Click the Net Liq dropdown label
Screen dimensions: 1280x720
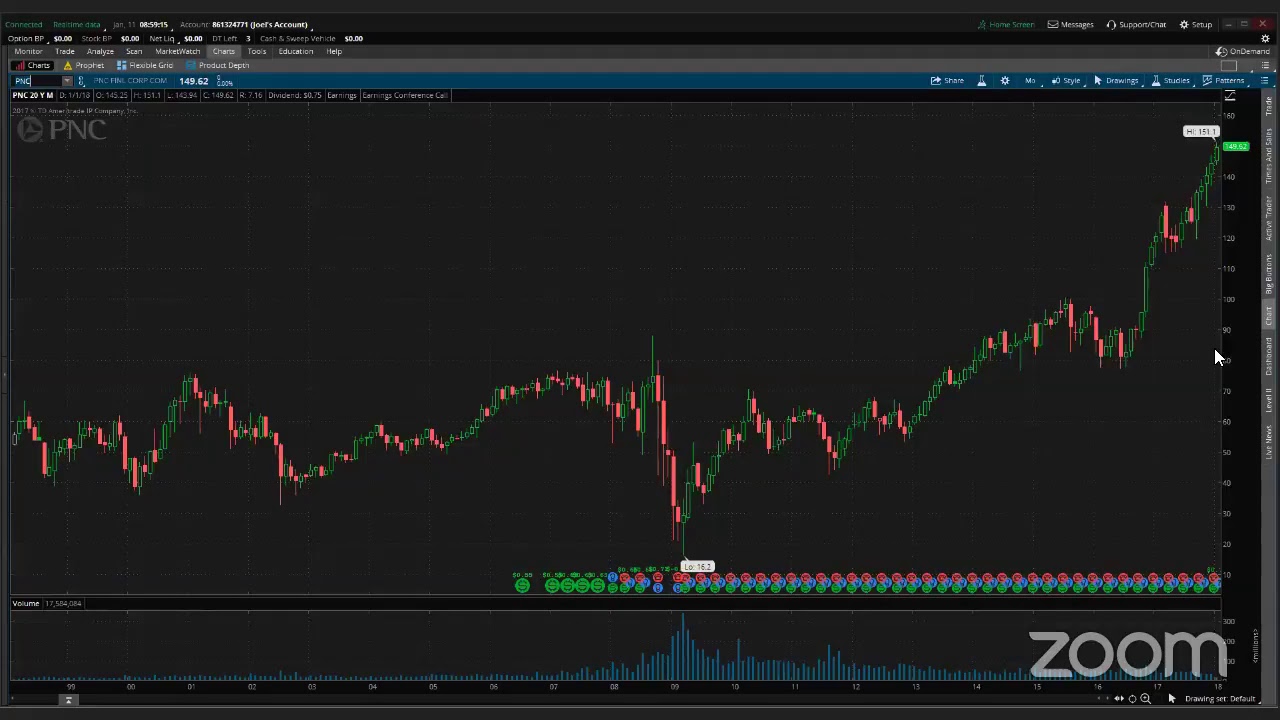tap(165, 38)
